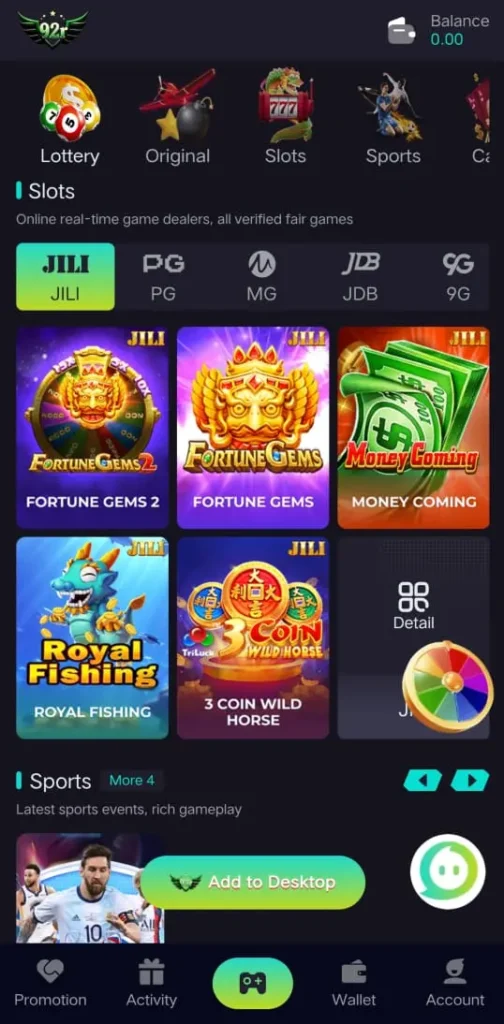Click the 92r logo
The width and height of the screenshot is (504, 1024).
tap(52, 29)
